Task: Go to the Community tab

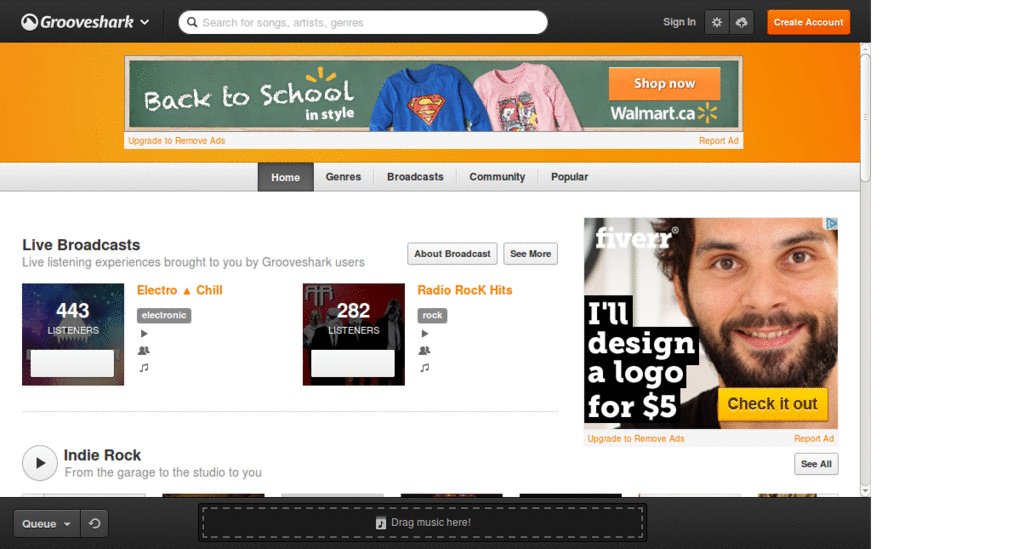Action: (x=497, y=177)
